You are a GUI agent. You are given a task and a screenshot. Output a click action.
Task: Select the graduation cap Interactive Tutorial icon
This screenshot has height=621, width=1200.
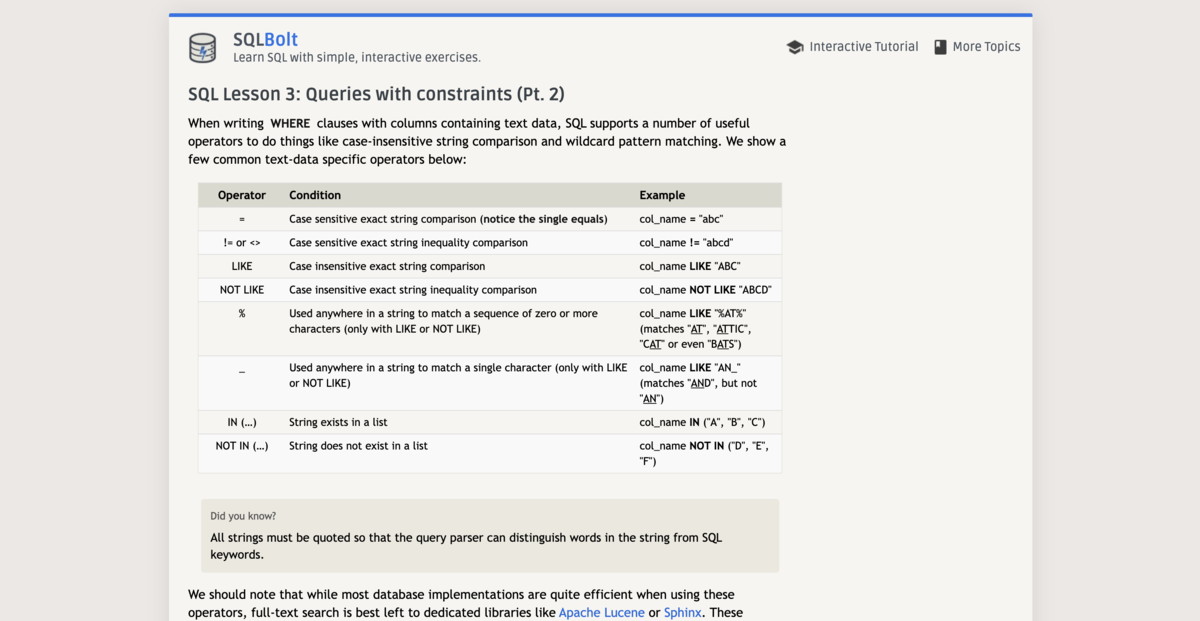[x=795, y=46]
